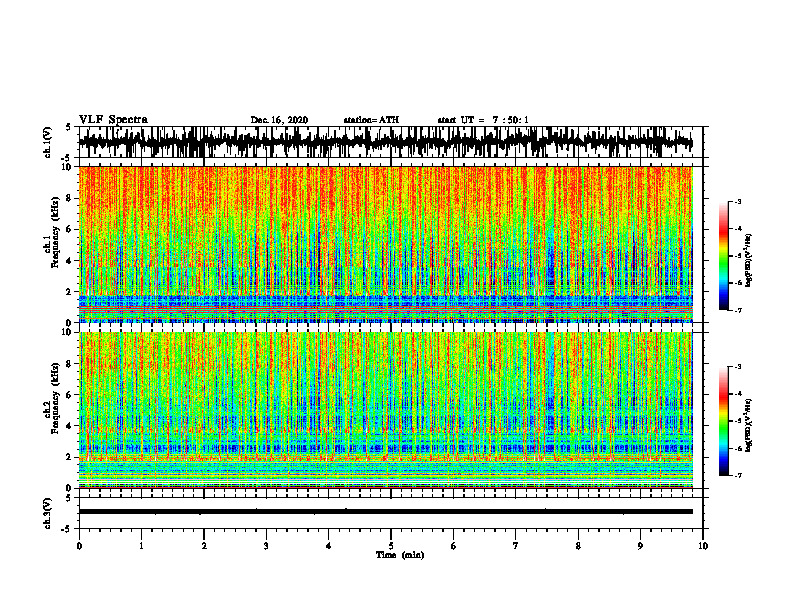Viewport: 792px width, 612px height.
Task: Click ch.1 frequency axis tick "6"
Action: 69,229
